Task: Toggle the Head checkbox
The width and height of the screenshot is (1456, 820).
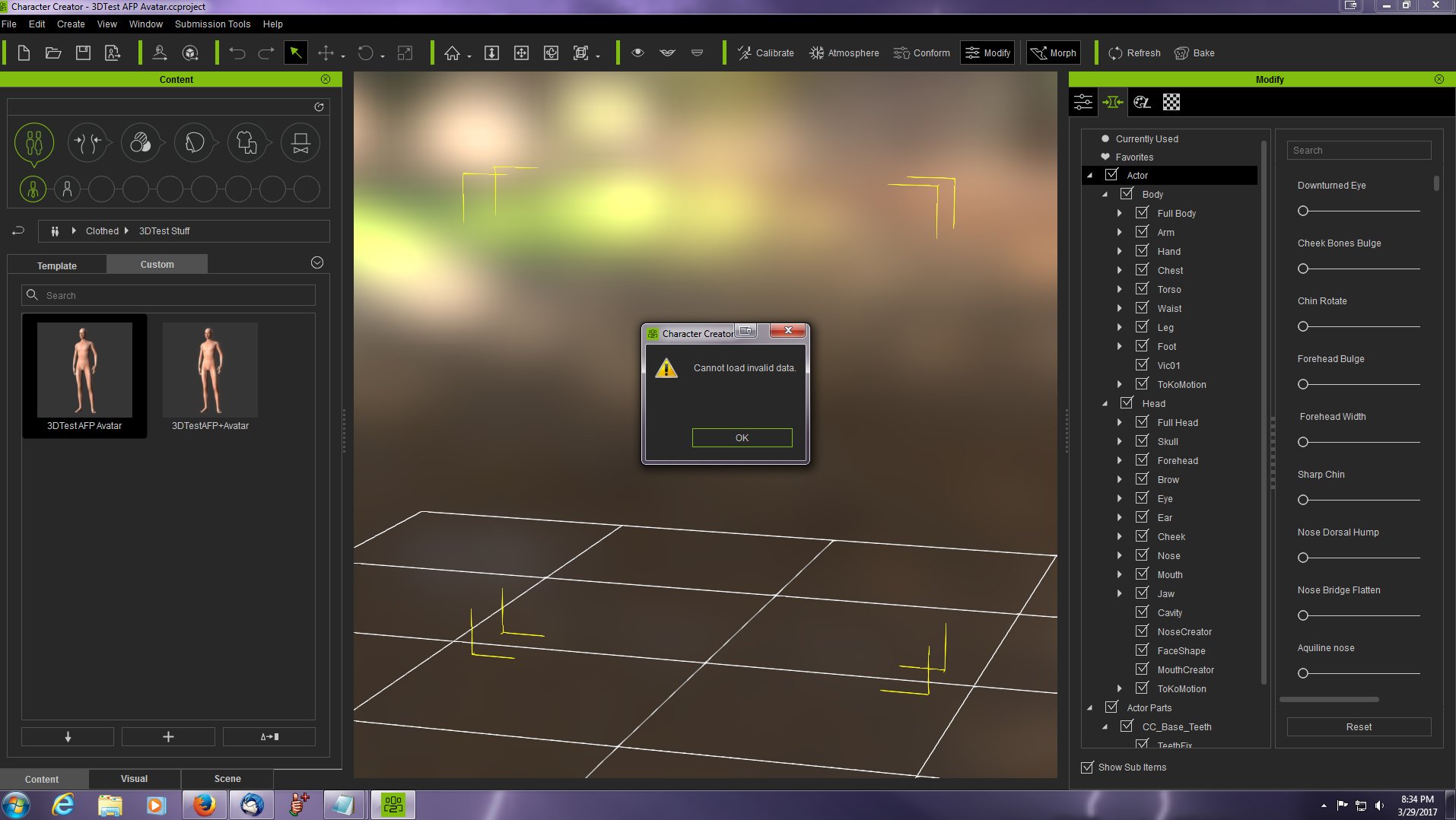Action: 1127,403
